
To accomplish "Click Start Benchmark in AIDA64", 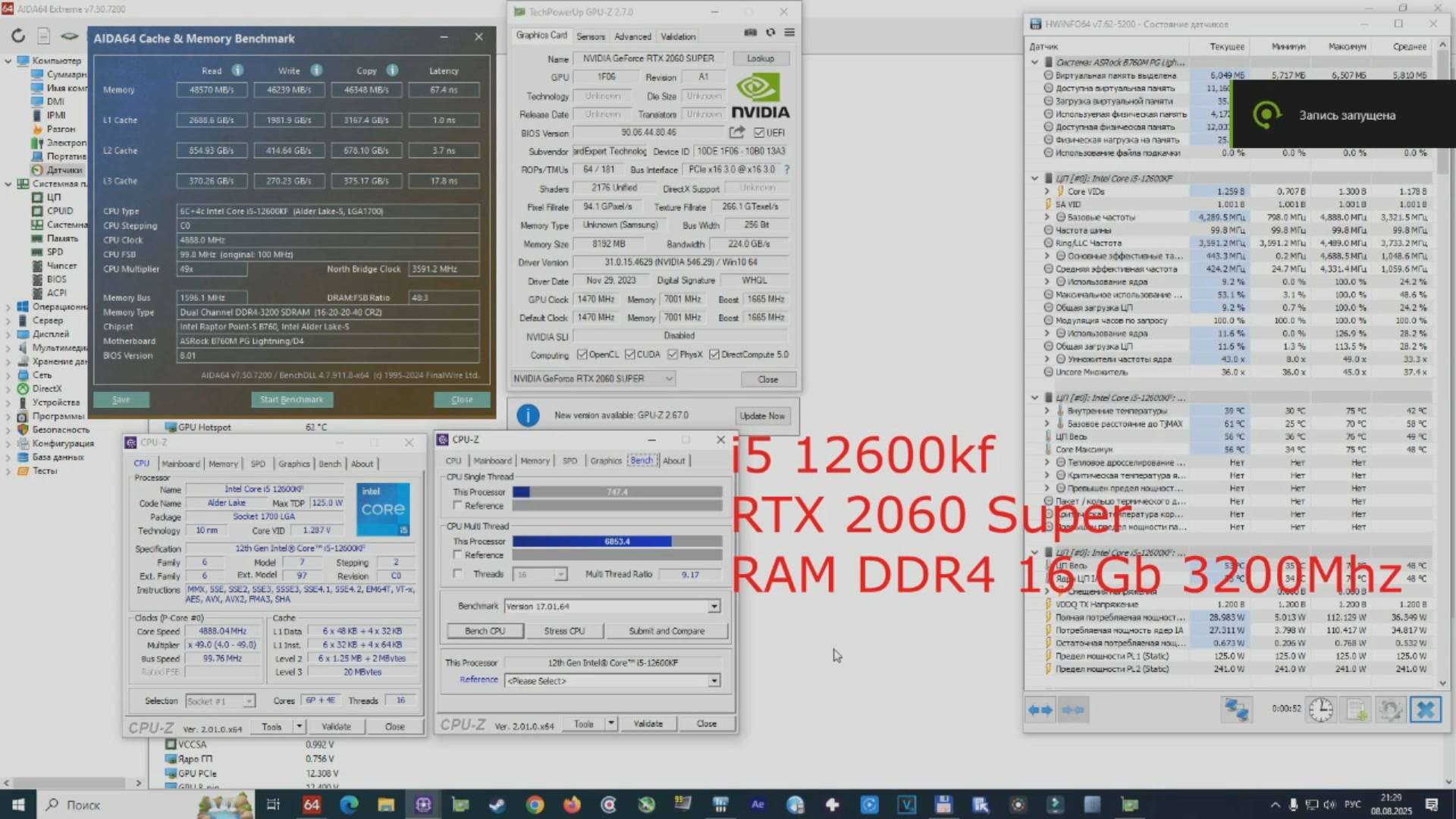I will (x=292, y=400).
